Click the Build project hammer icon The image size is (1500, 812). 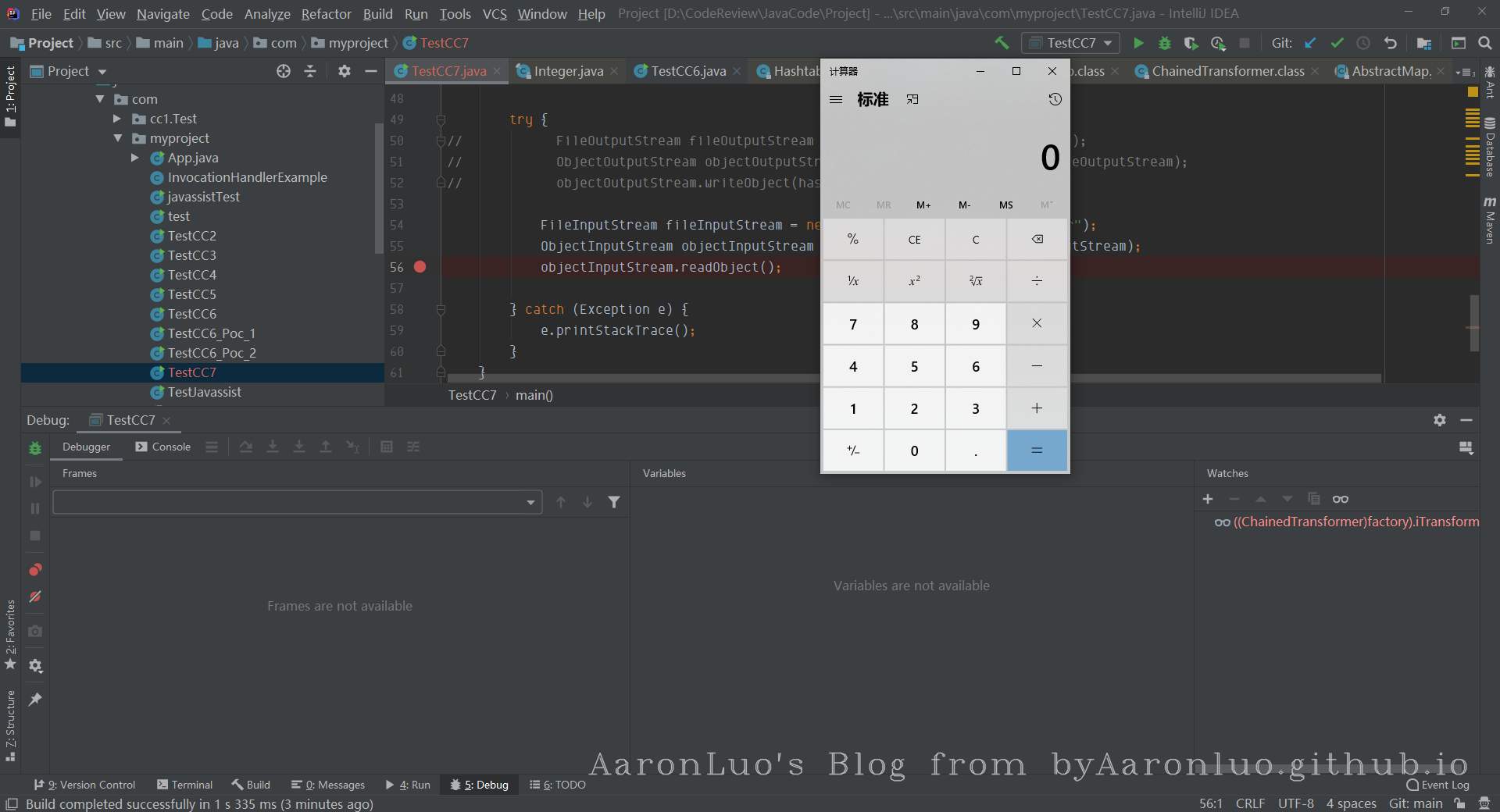click(x=1002, y=43)
